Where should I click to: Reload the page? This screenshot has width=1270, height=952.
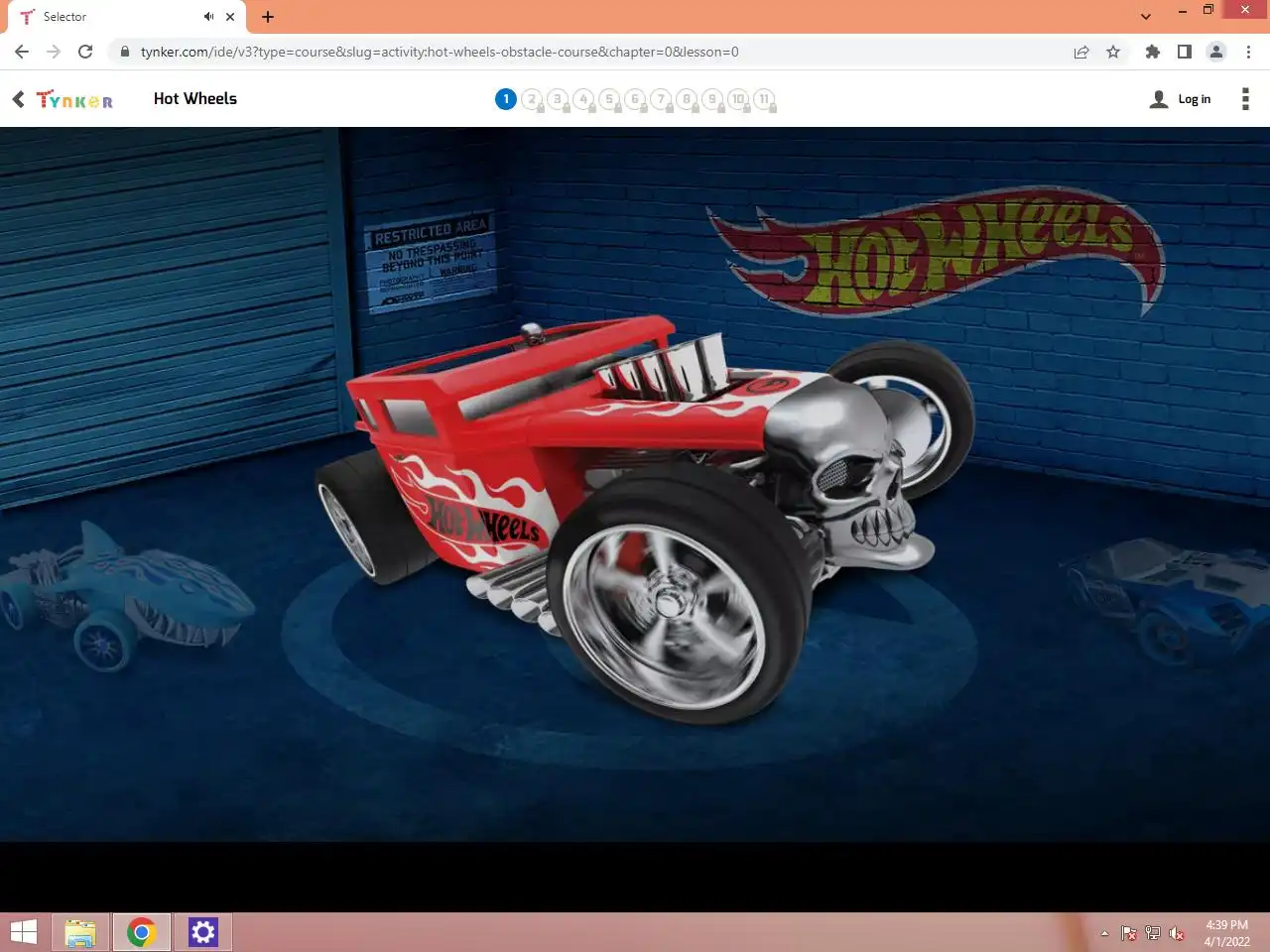pyautogui.click(x=85, y=52)
